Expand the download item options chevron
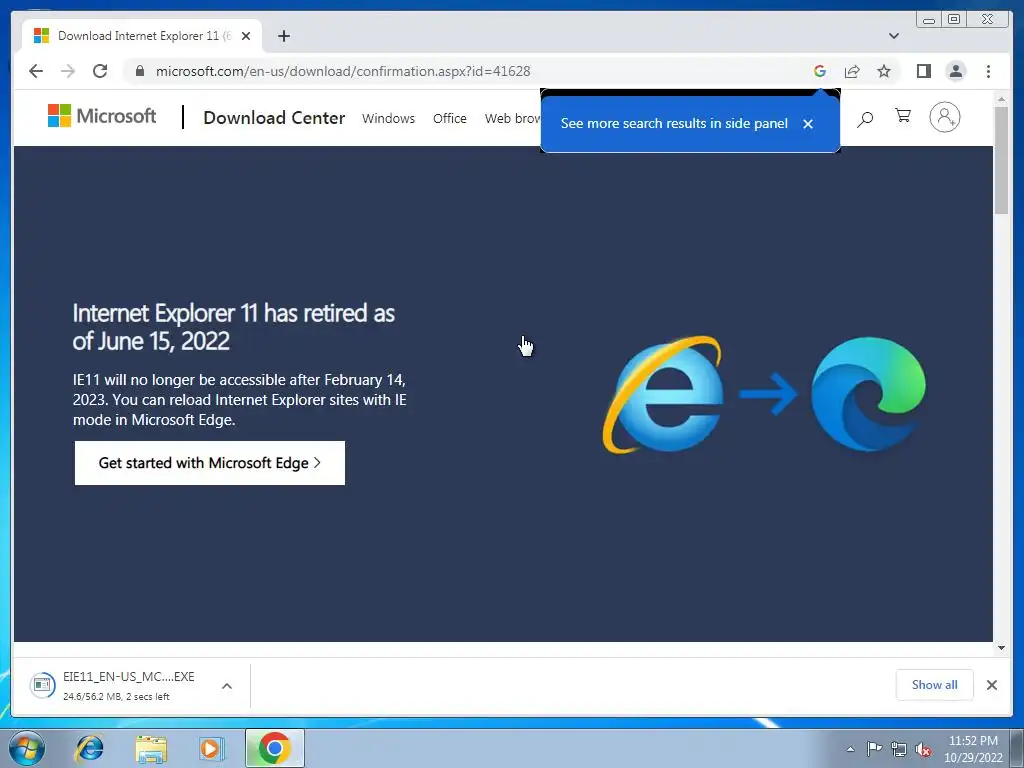 click(x=227, y=686)
